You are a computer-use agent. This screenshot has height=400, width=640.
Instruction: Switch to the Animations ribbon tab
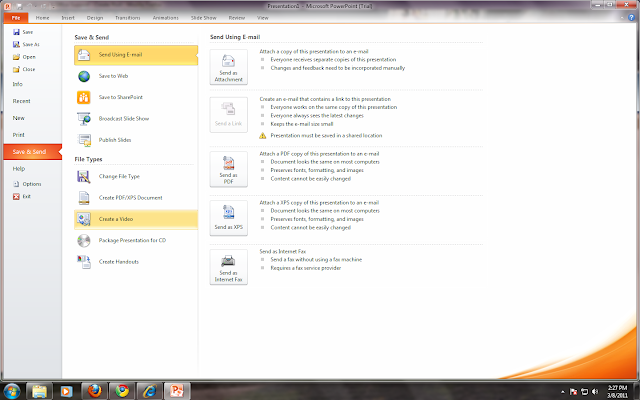point(166,18)
